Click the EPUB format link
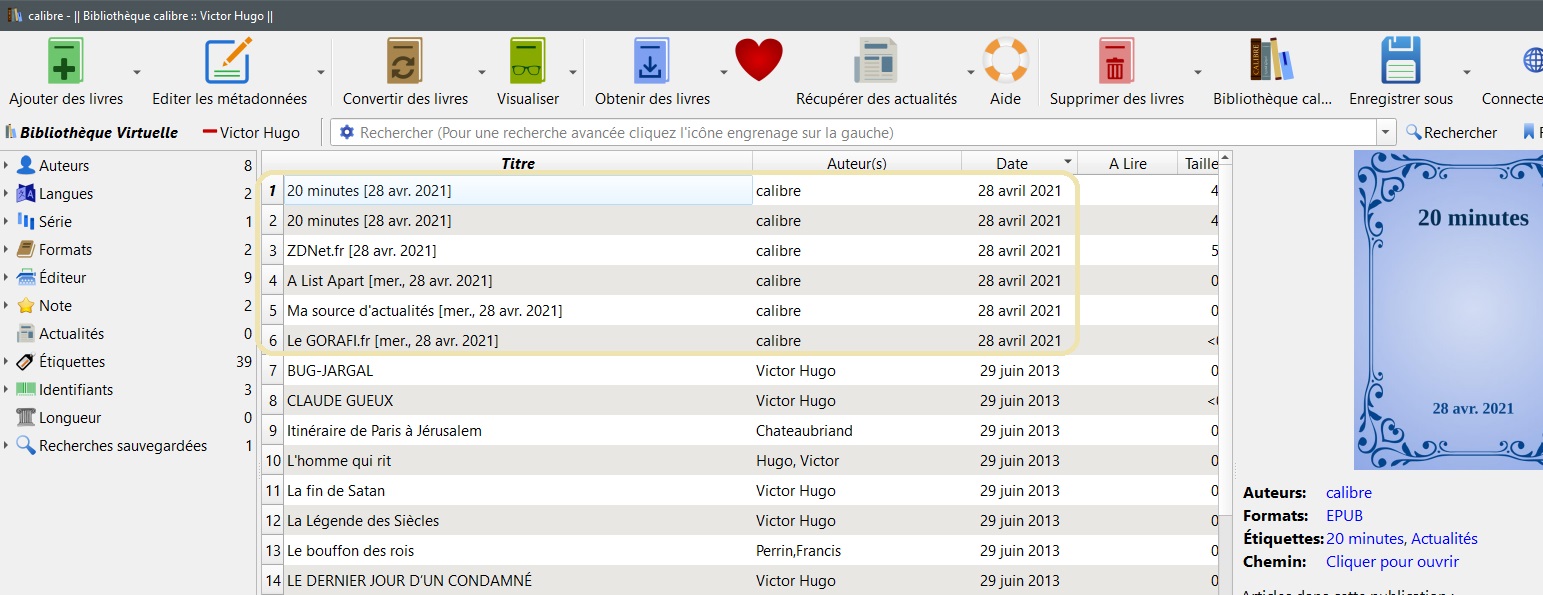Screen dimensions: 1543x595 1345,516
